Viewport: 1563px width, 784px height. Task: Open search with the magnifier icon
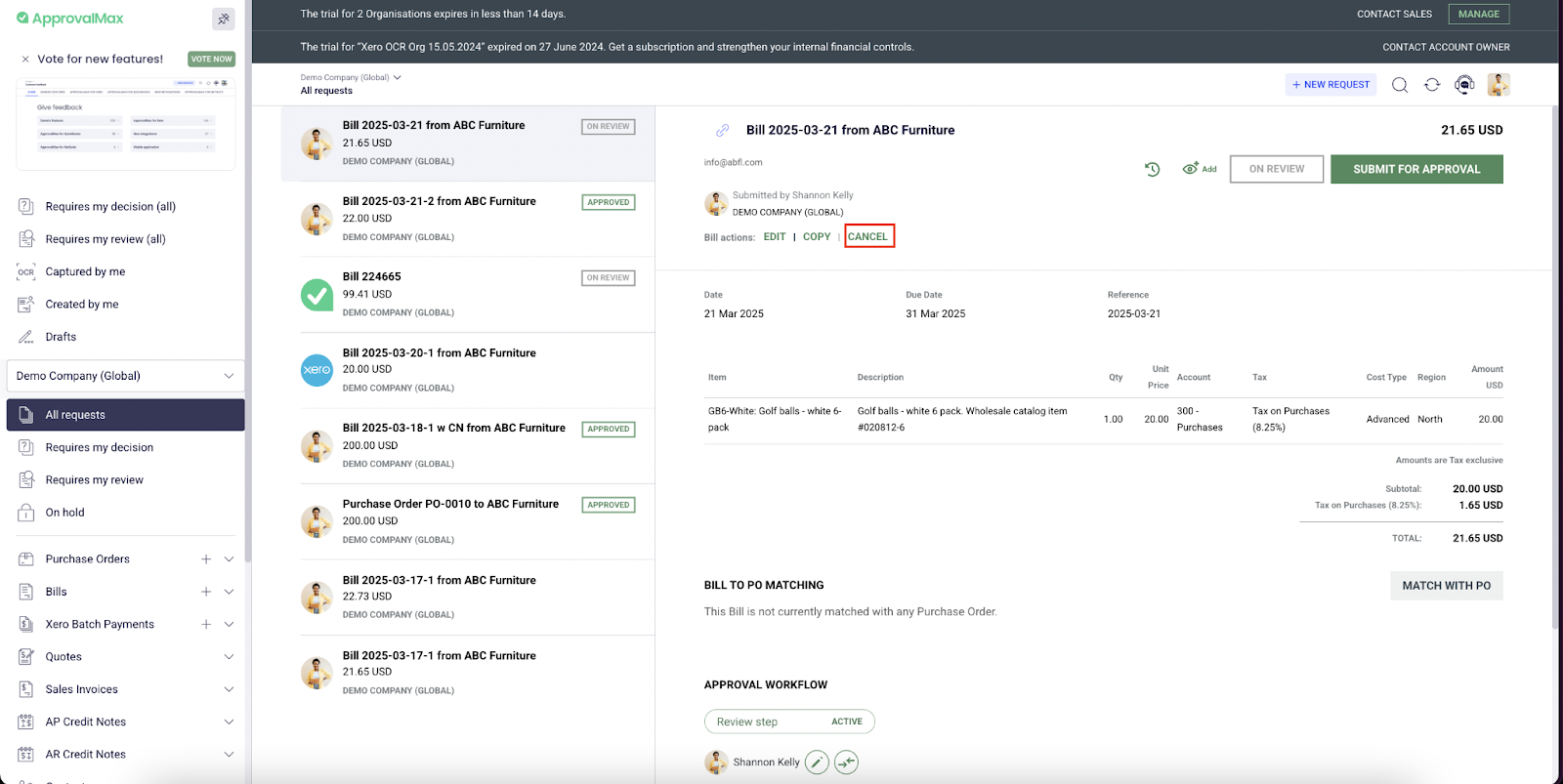click(x=1400, y=85)
